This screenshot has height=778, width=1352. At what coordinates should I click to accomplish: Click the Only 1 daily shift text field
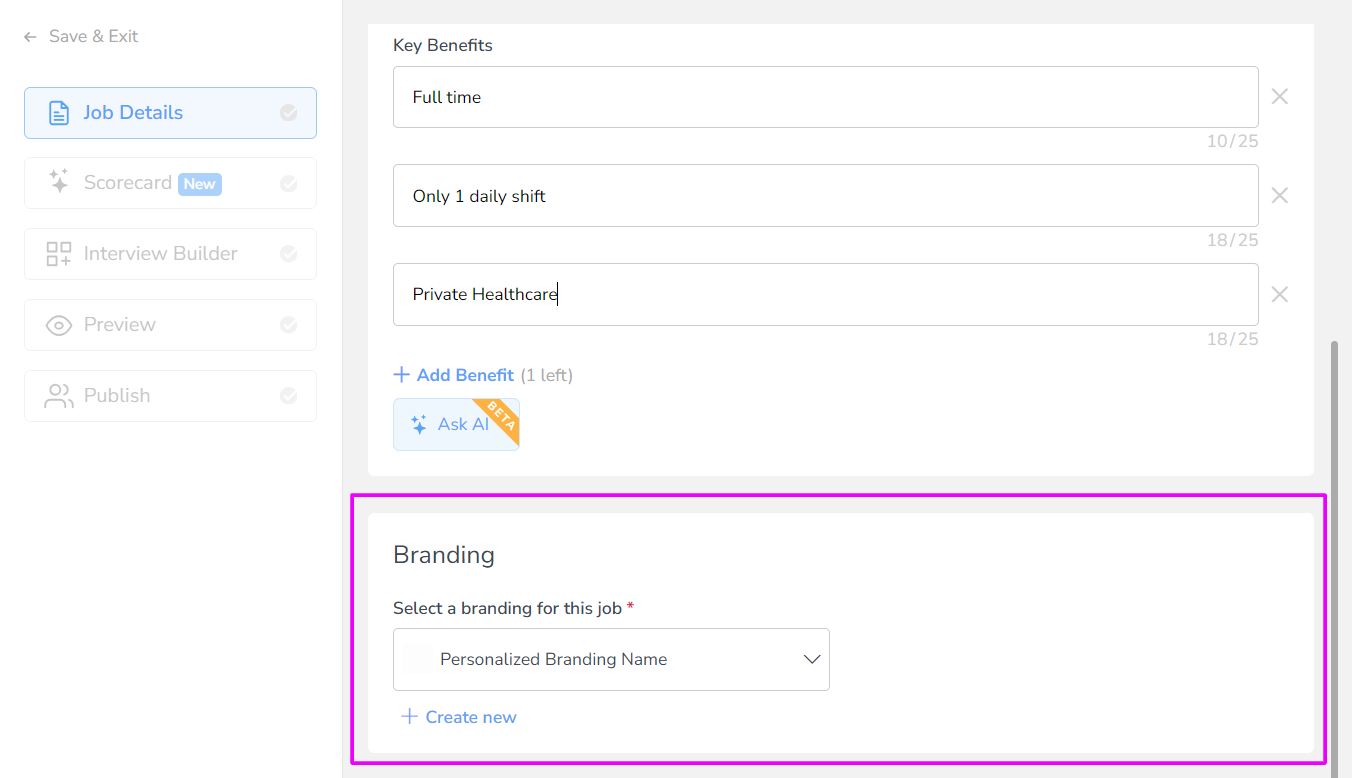tap(825, 196)
